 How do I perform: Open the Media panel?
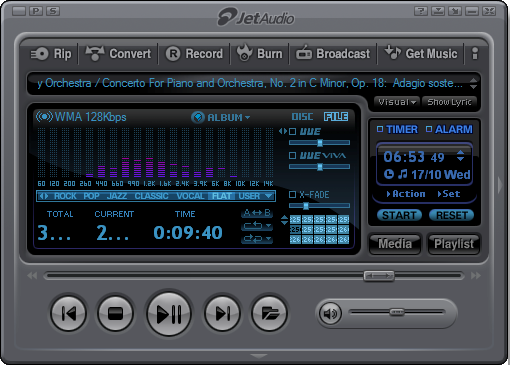click(x=395, y=244)
